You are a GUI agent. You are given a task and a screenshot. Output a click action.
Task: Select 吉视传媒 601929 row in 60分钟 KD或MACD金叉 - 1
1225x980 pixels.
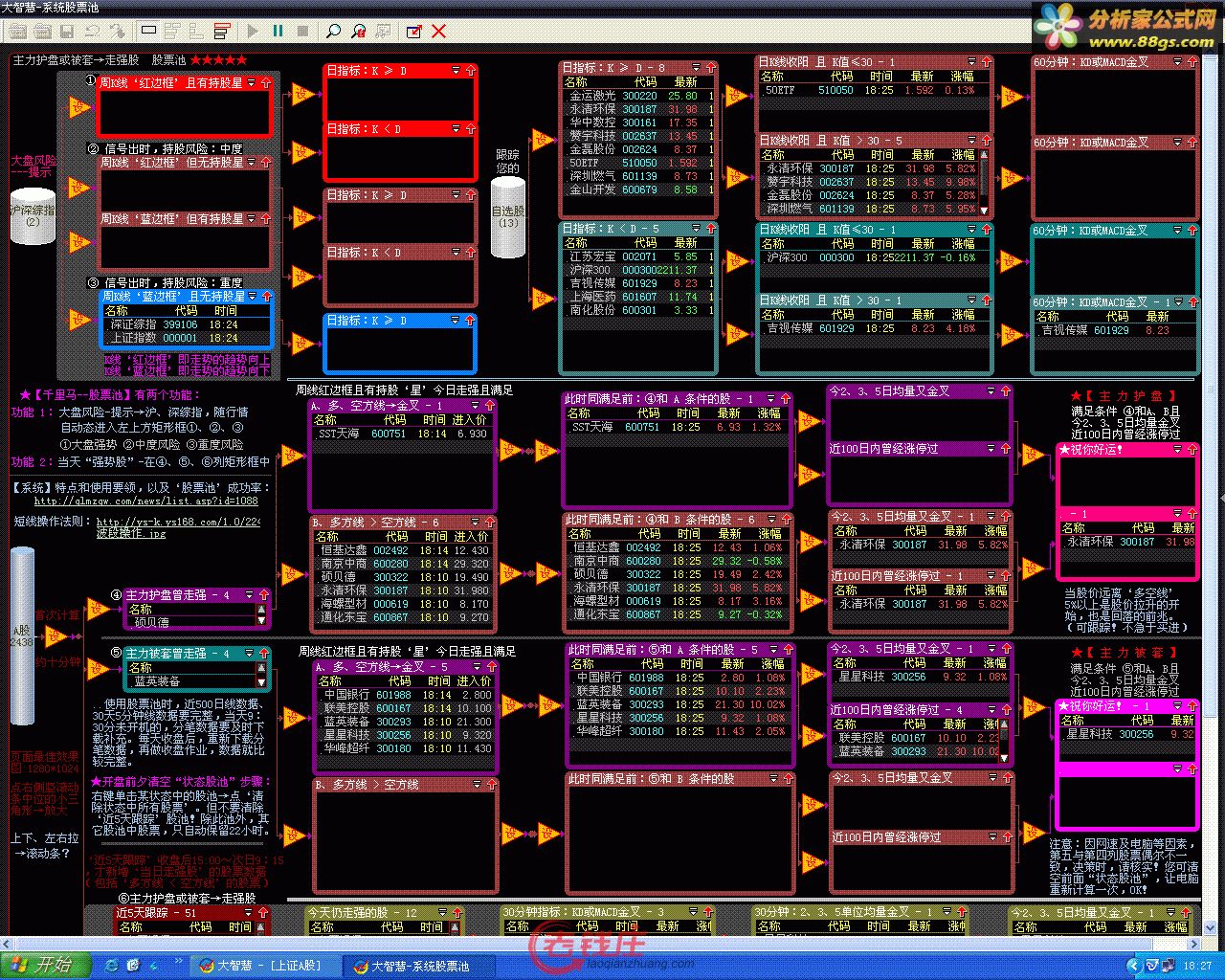tap(1115, 330)
